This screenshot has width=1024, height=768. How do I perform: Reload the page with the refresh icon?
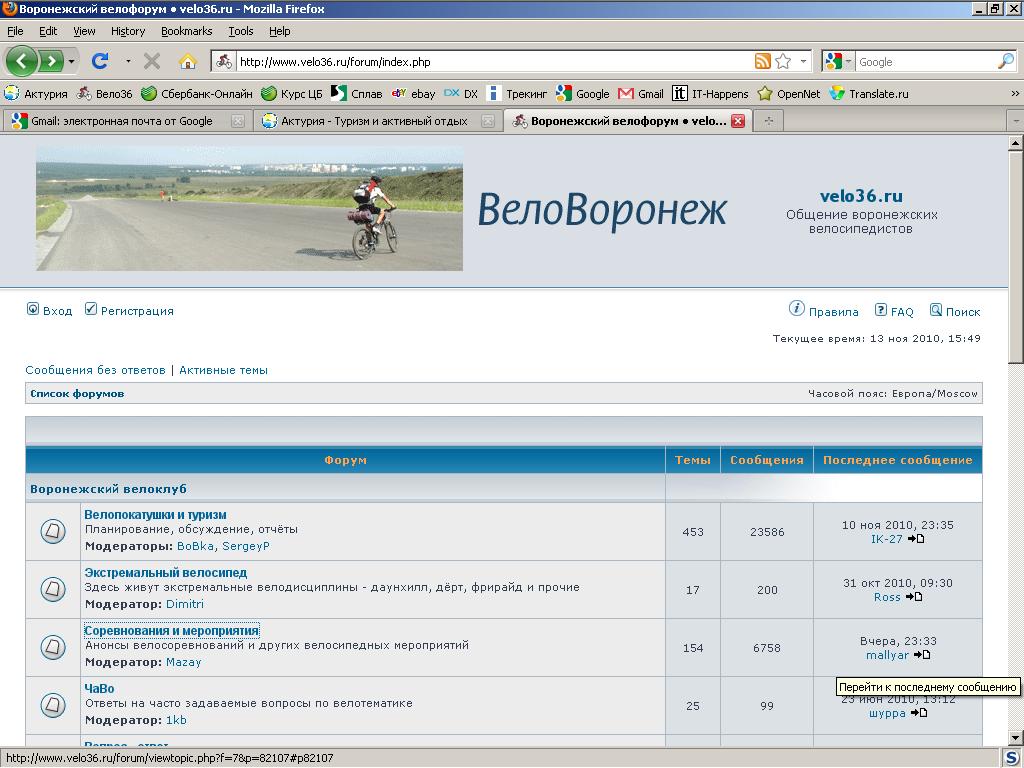(x=100, y=61)
